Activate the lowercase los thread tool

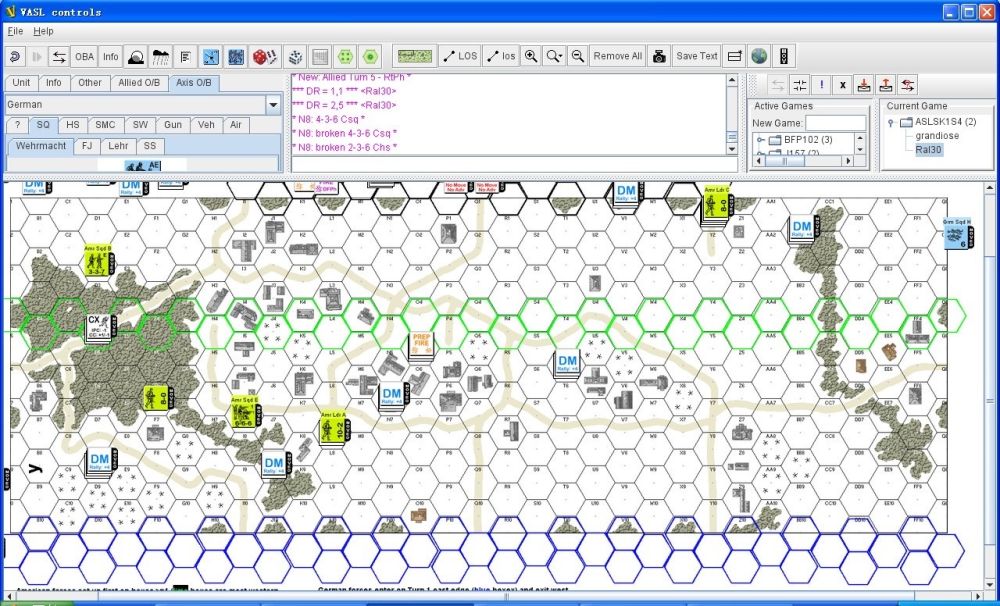click(x=501, y=57)
